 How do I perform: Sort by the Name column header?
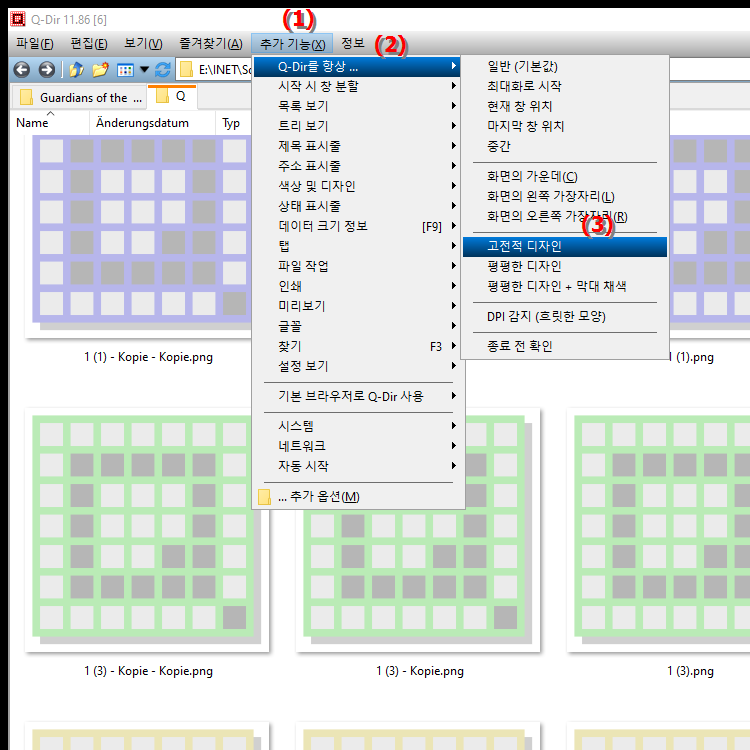point(50,123)
